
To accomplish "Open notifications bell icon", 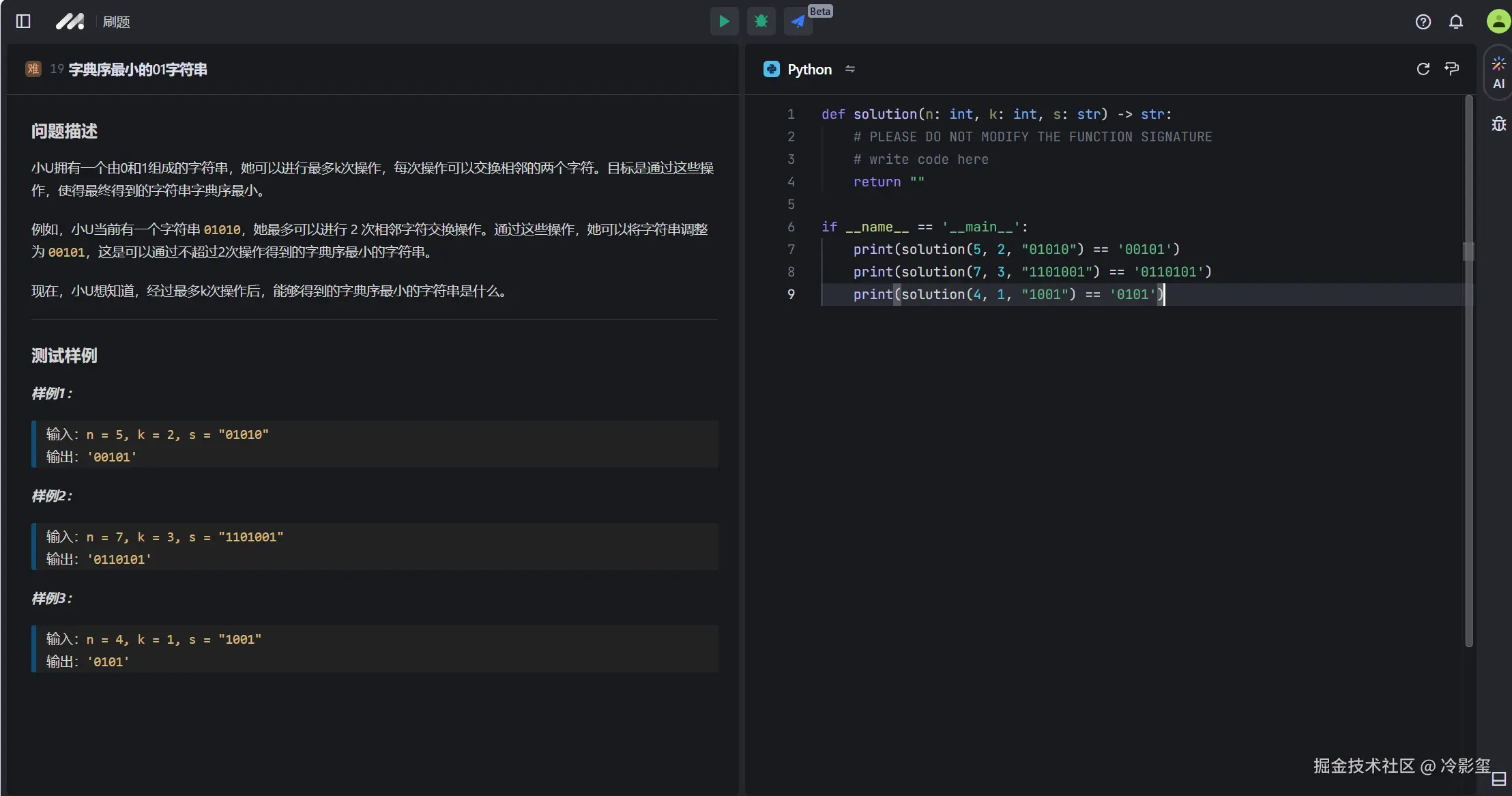I will (1456, 22).
